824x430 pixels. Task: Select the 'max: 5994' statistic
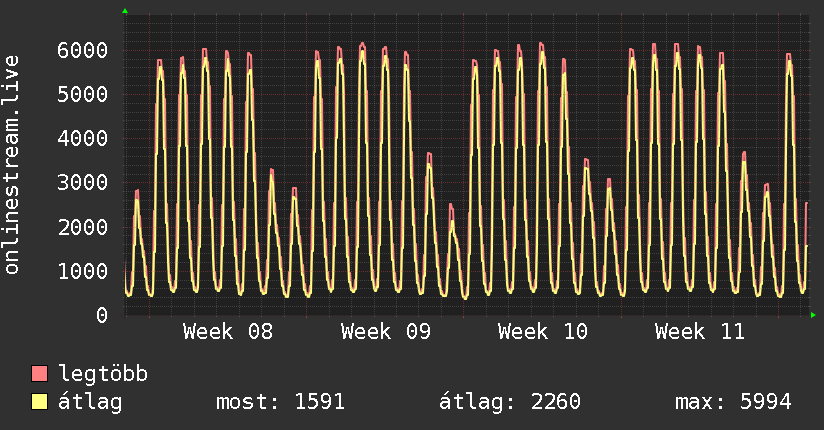[733, 402]
